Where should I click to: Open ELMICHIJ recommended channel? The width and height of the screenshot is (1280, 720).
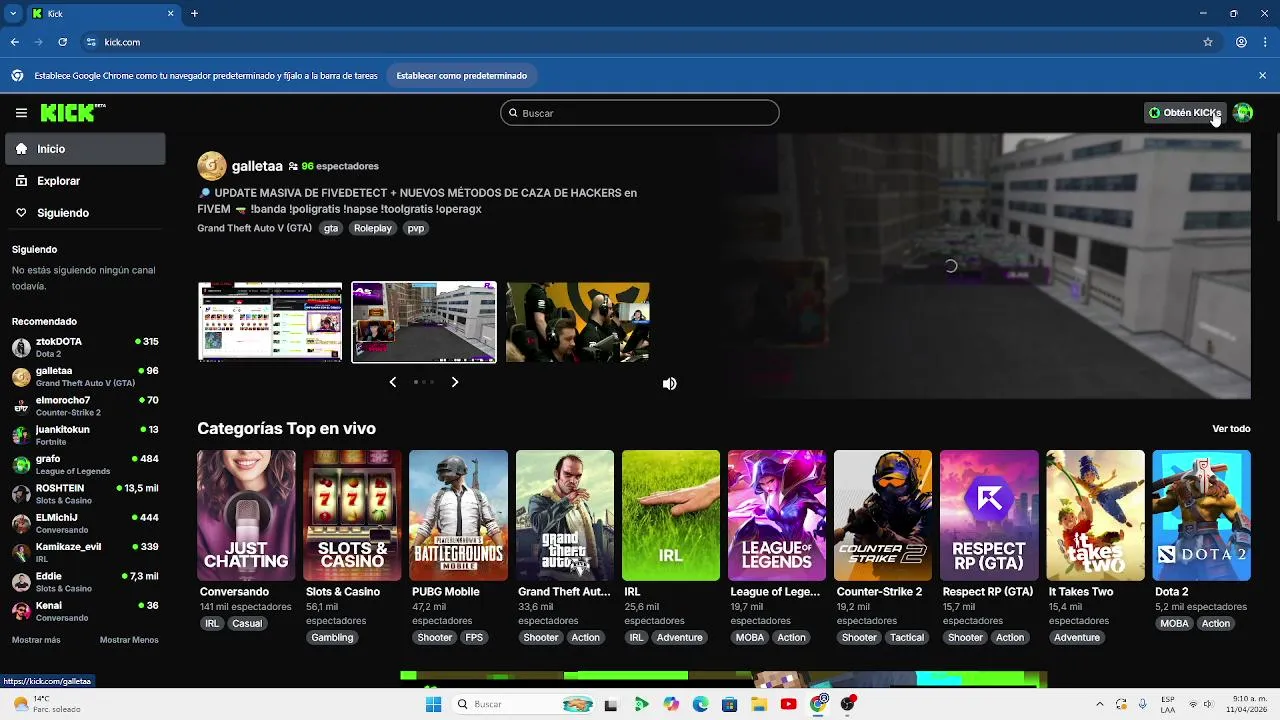[85, 523]
